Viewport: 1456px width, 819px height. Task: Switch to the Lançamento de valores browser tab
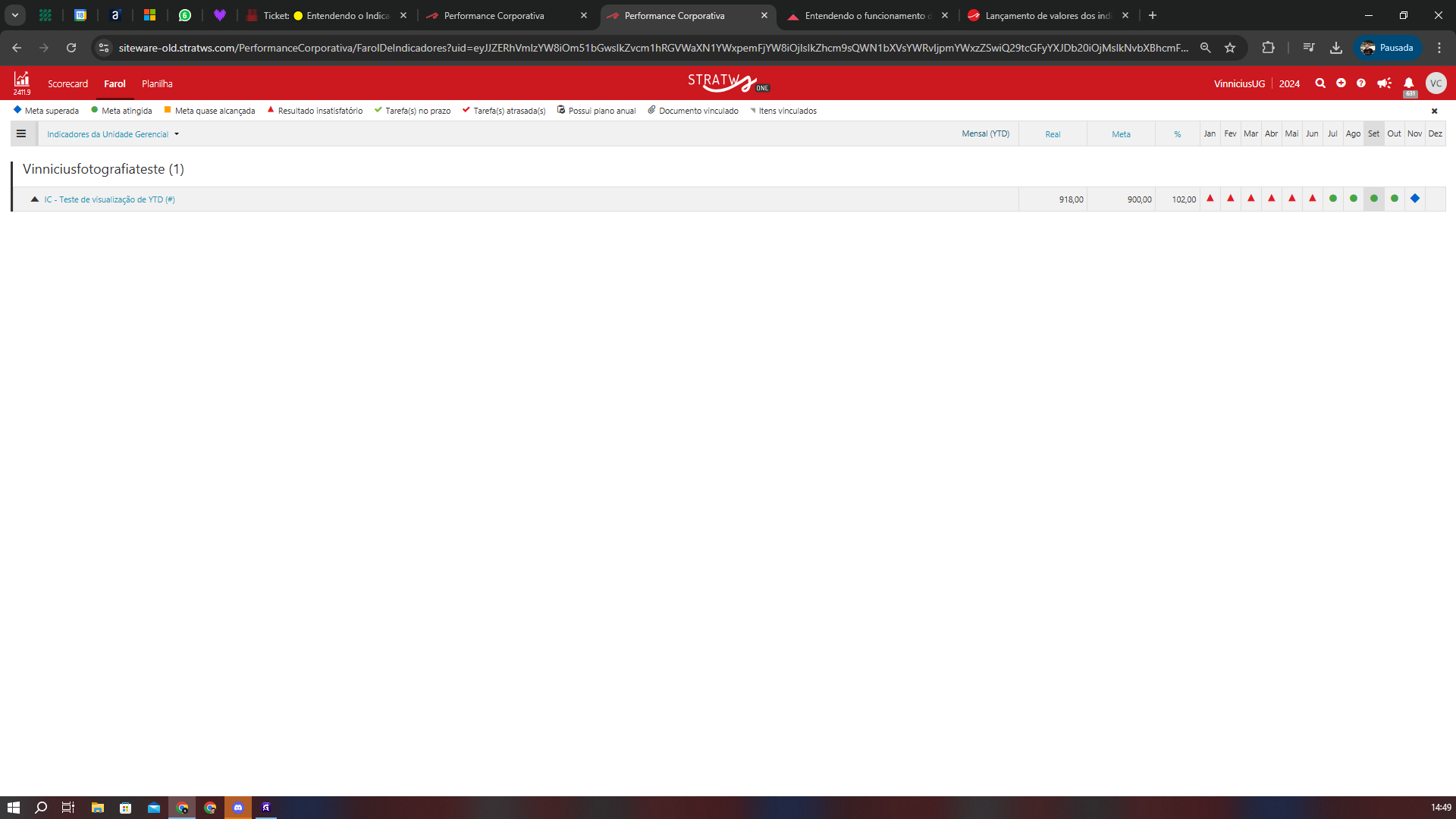point(1048,15)
